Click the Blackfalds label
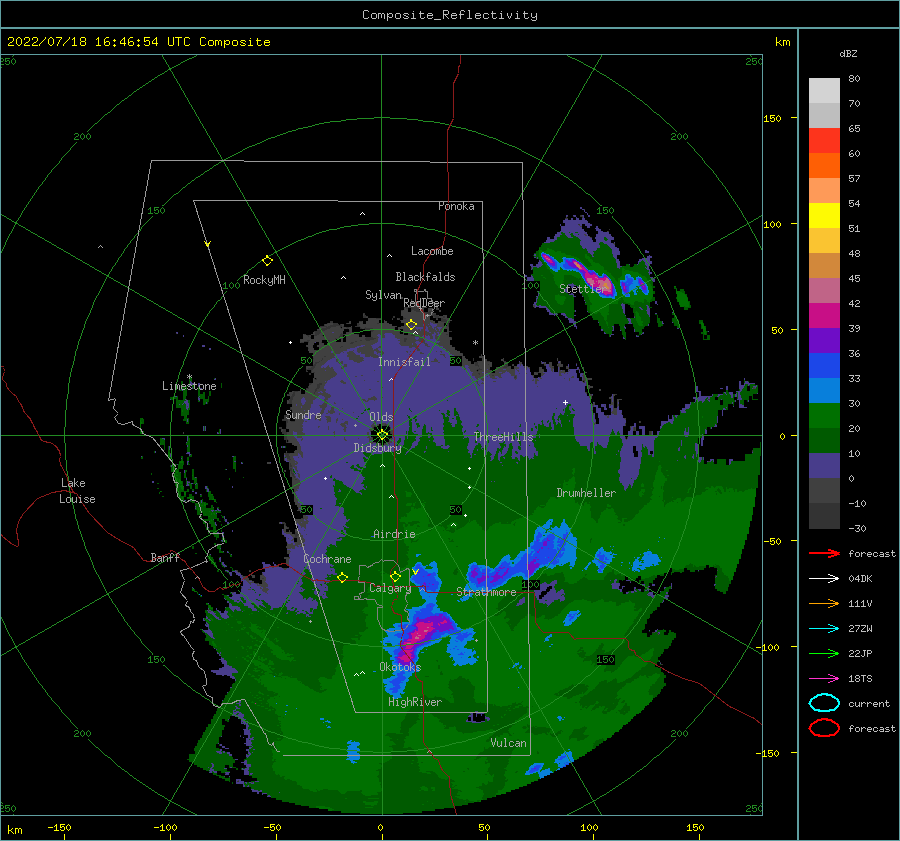 tap(425, 277)
